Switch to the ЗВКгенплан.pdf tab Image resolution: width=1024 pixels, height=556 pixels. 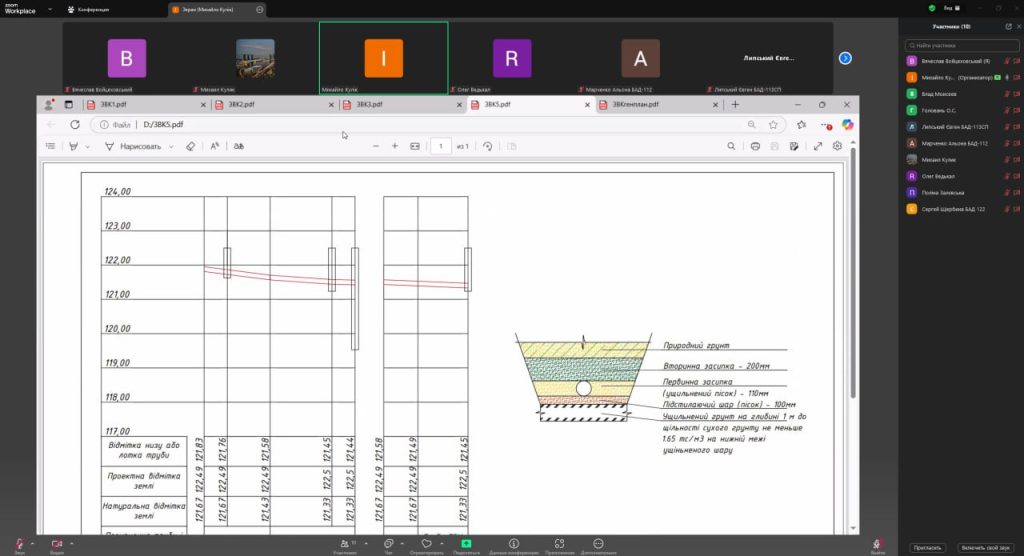click(636, 104)
